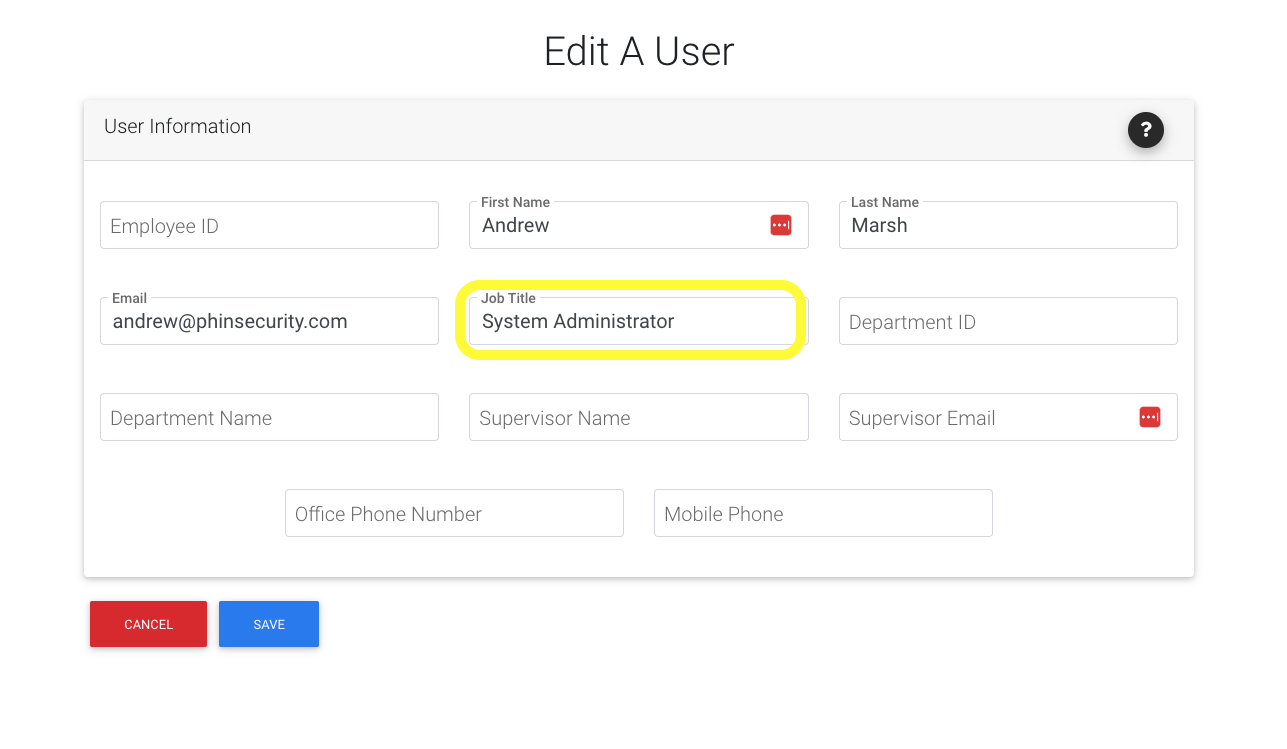1287x749 pixels.
Task: Click the Supervisor Name input field
Action: (x=638, y=417)
